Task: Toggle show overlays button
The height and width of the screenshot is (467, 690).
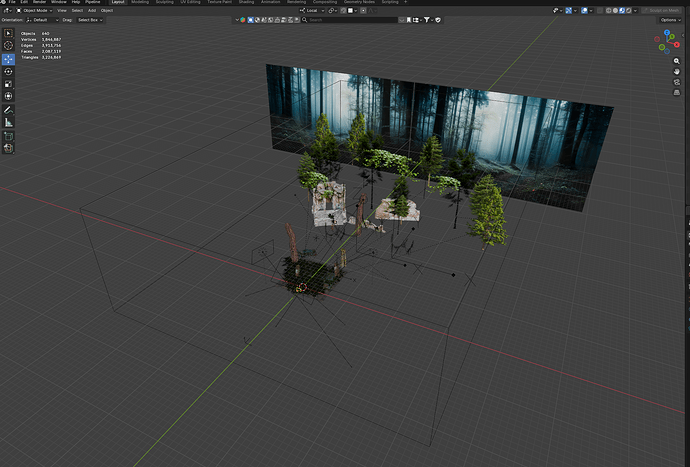Action: (584, 11)
